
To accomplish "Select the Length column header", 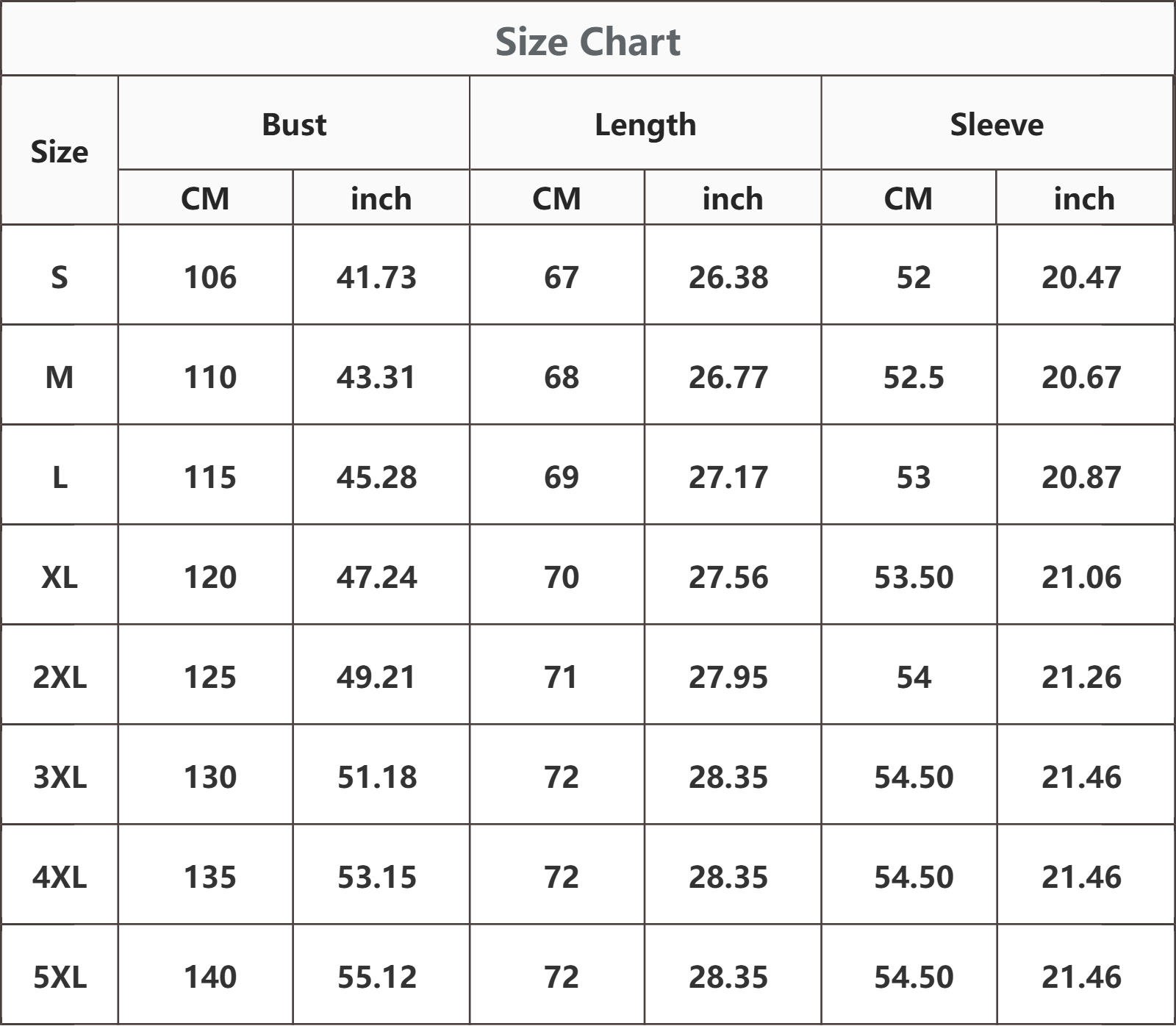I will pyautogui.click(x=645, y=124).
